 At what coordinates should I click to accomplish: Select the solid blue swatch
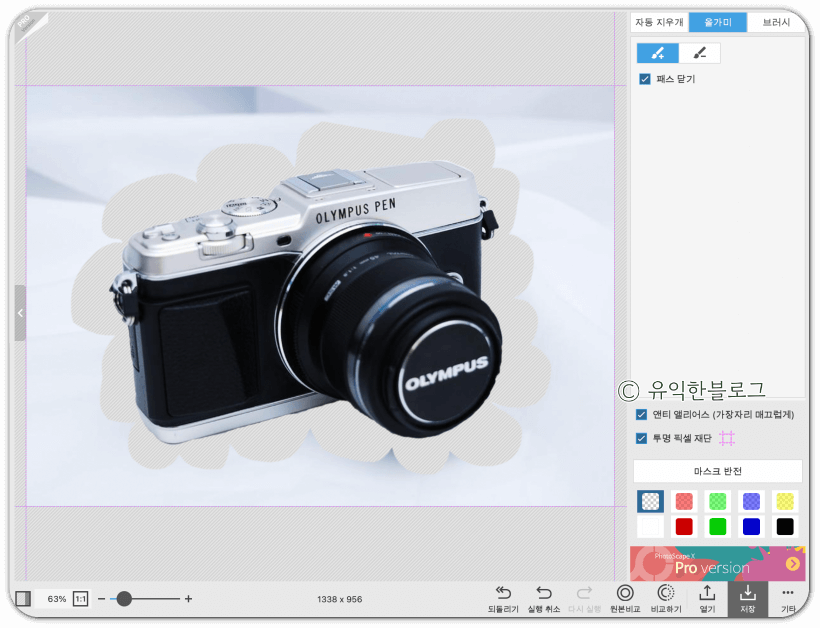(751, 527)
